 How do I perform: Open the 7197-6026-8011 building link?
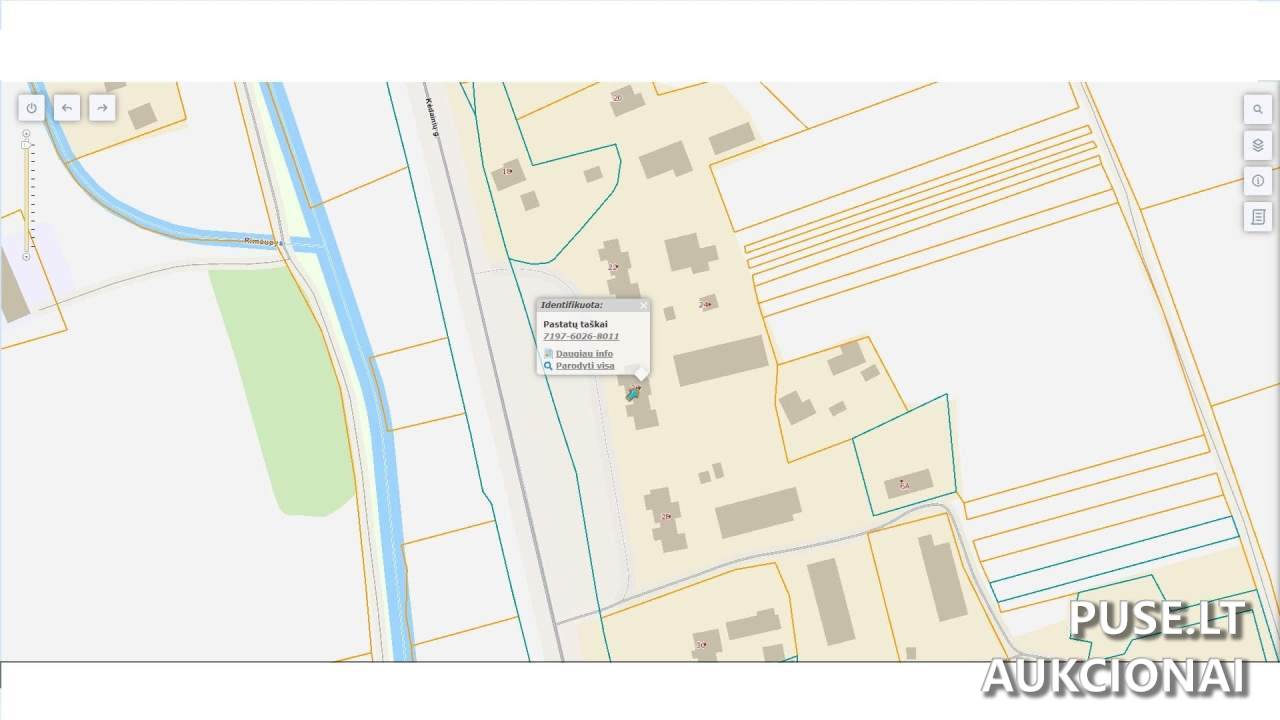coord(580,337)
